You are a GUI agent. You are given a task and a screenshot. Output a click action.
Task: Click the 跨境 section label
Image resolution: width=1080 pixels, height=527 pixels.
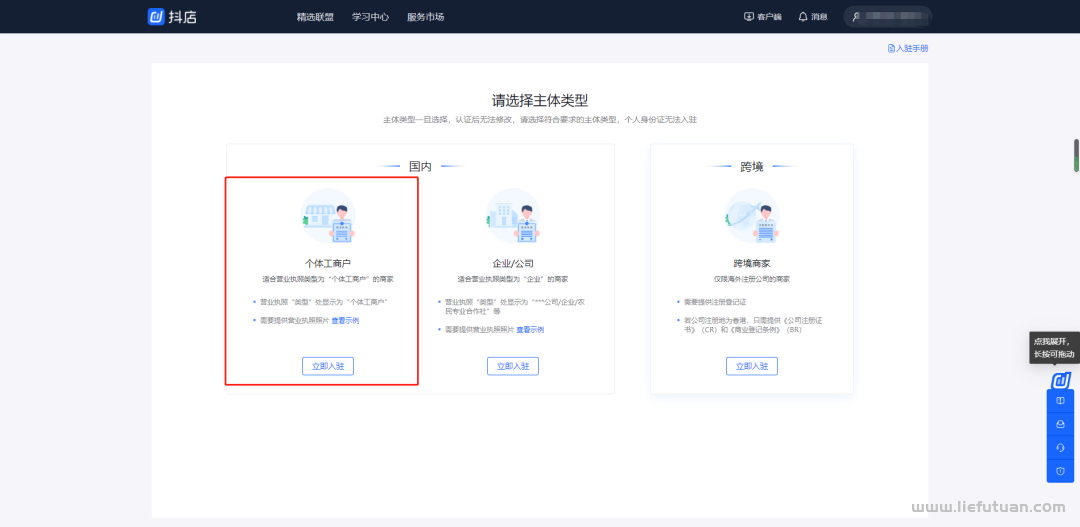pyautogui.click(x=751, y=167)
